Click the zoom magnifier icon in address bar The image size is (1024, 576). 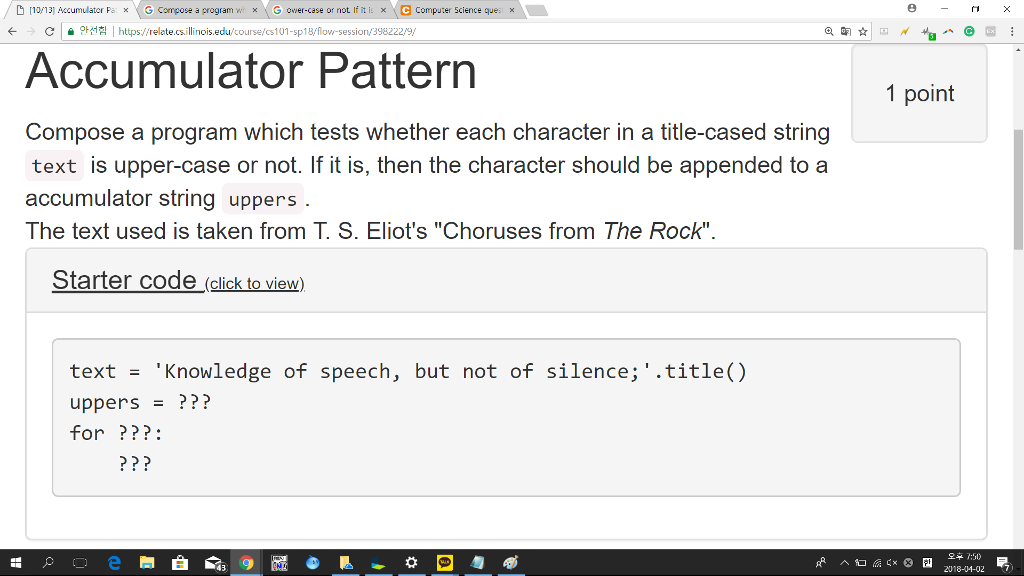point(830,31)
